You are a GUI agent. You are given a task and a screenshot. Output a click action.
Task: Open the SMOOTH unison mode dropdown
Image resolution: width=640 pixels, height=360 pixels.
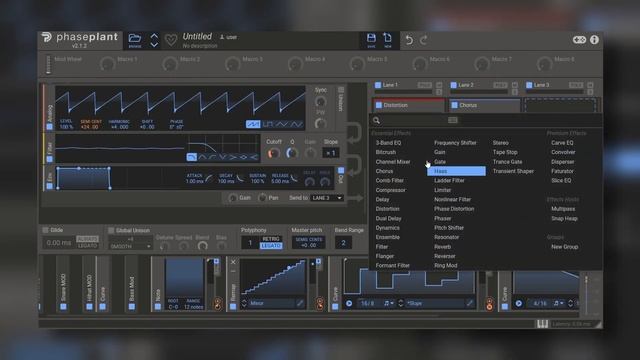point(131,247)
